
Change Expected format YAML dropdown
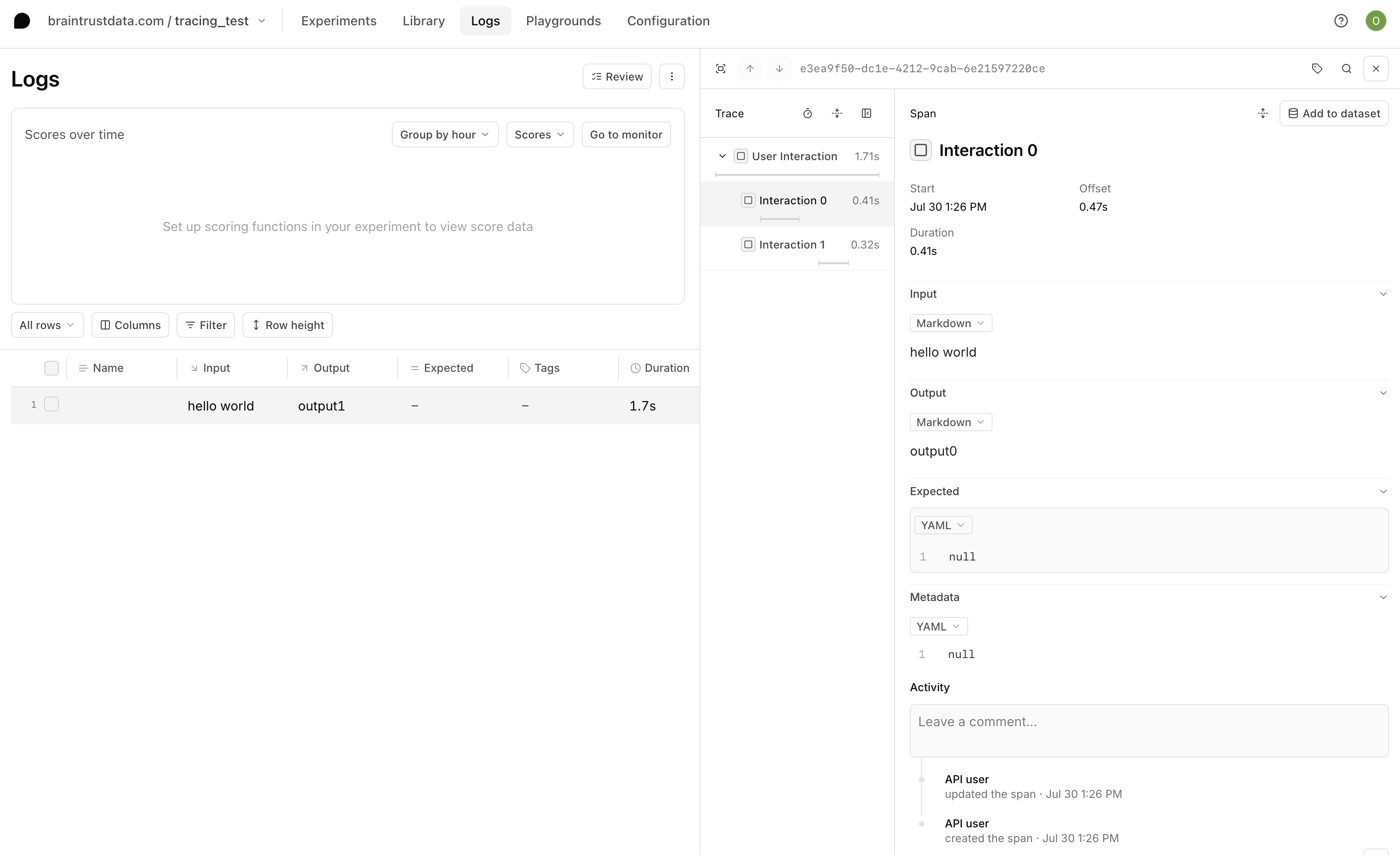point(943,525)
